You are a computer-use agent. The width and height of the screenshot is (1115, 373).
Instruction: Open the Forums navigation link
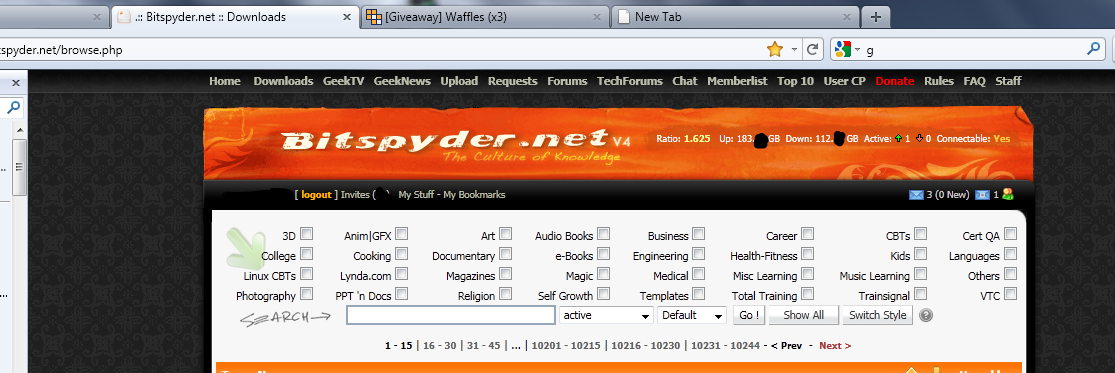coord(567,81)
